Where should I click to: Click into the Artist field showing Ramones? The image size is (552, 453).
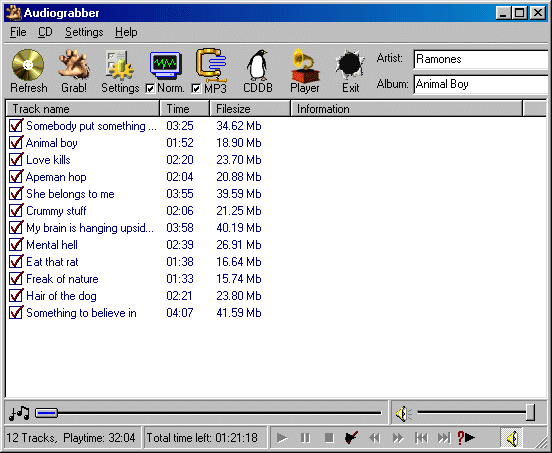pos(481,59)
